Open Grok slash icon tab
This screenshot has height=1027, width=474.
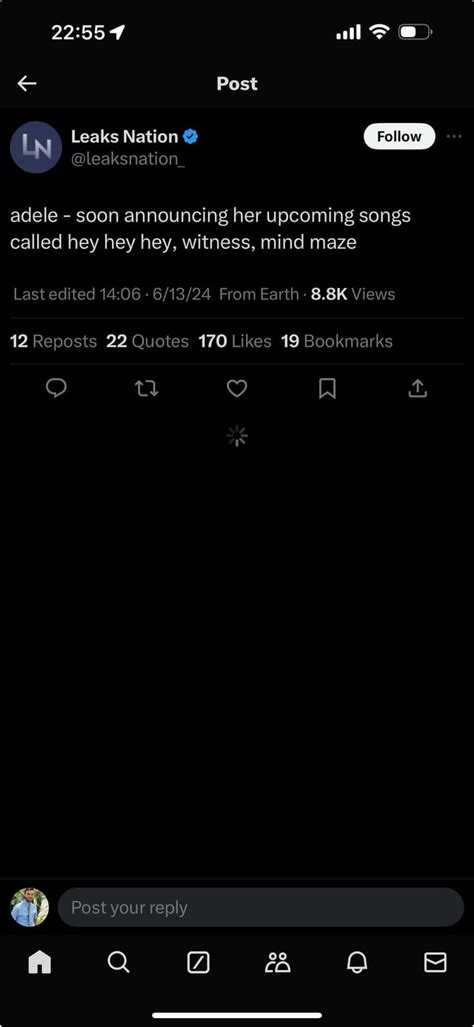point(198,962)
